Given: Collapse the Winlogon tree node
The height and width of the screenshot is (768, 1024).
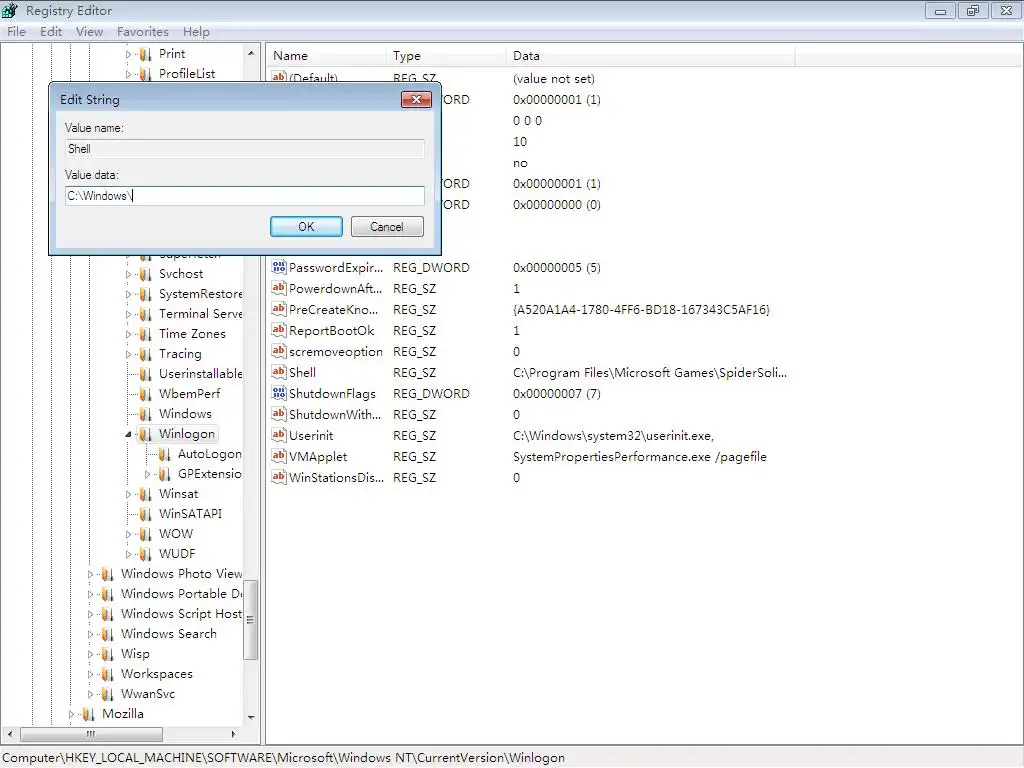Looking at the screenshot, I should pyautogui.click(x=129, y=434).
